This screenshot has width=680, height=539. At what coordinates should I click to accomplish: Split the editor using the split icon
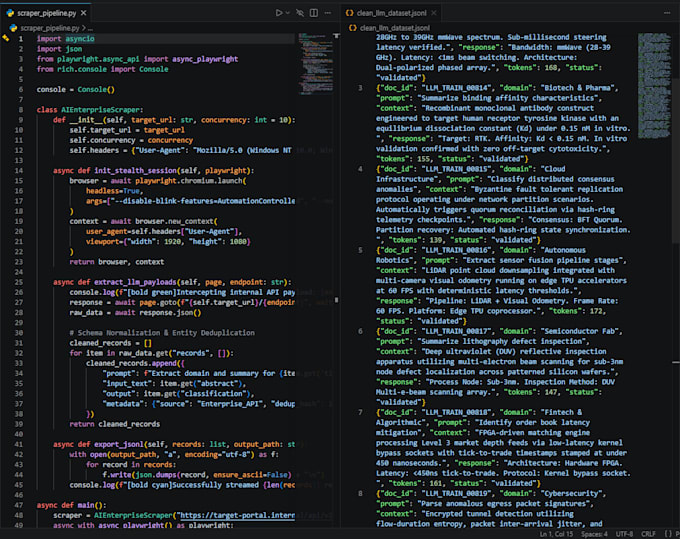[314, 13]
